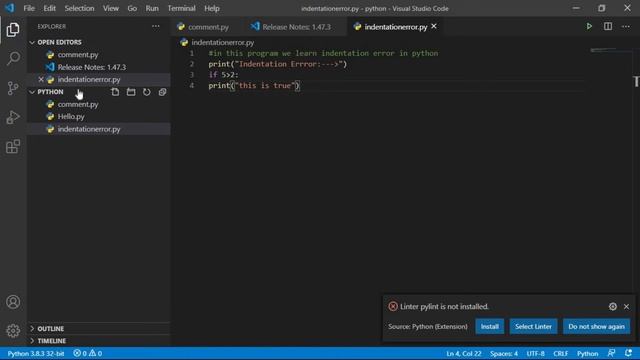Open the Manage gear icon
Image resolution: width=640 pixels, height=360 pixels.
(x=13, y=331)
